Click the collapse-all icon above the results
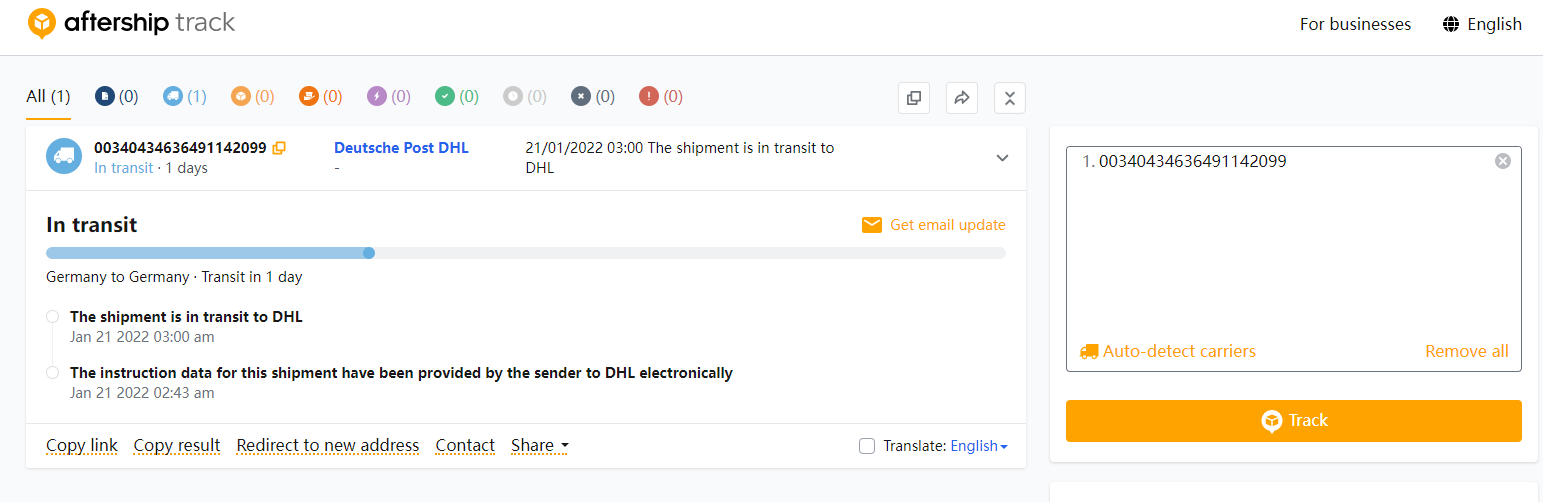The height and width of the screenshot is (502, 1543). (x=1009, y=98)
